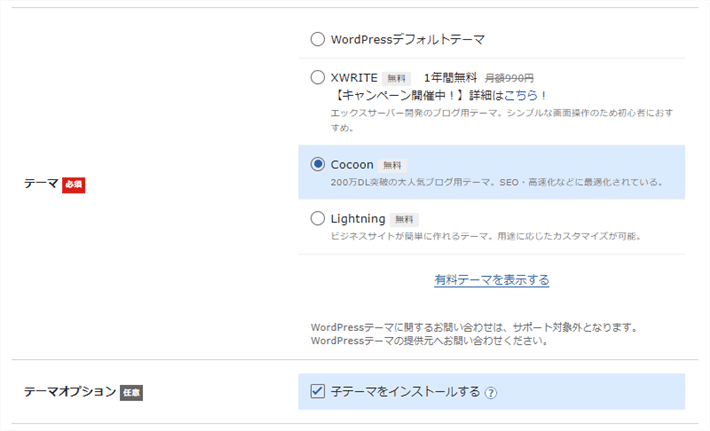Click the 無料 badge beside Cocoon

click(x=393, y=165)
